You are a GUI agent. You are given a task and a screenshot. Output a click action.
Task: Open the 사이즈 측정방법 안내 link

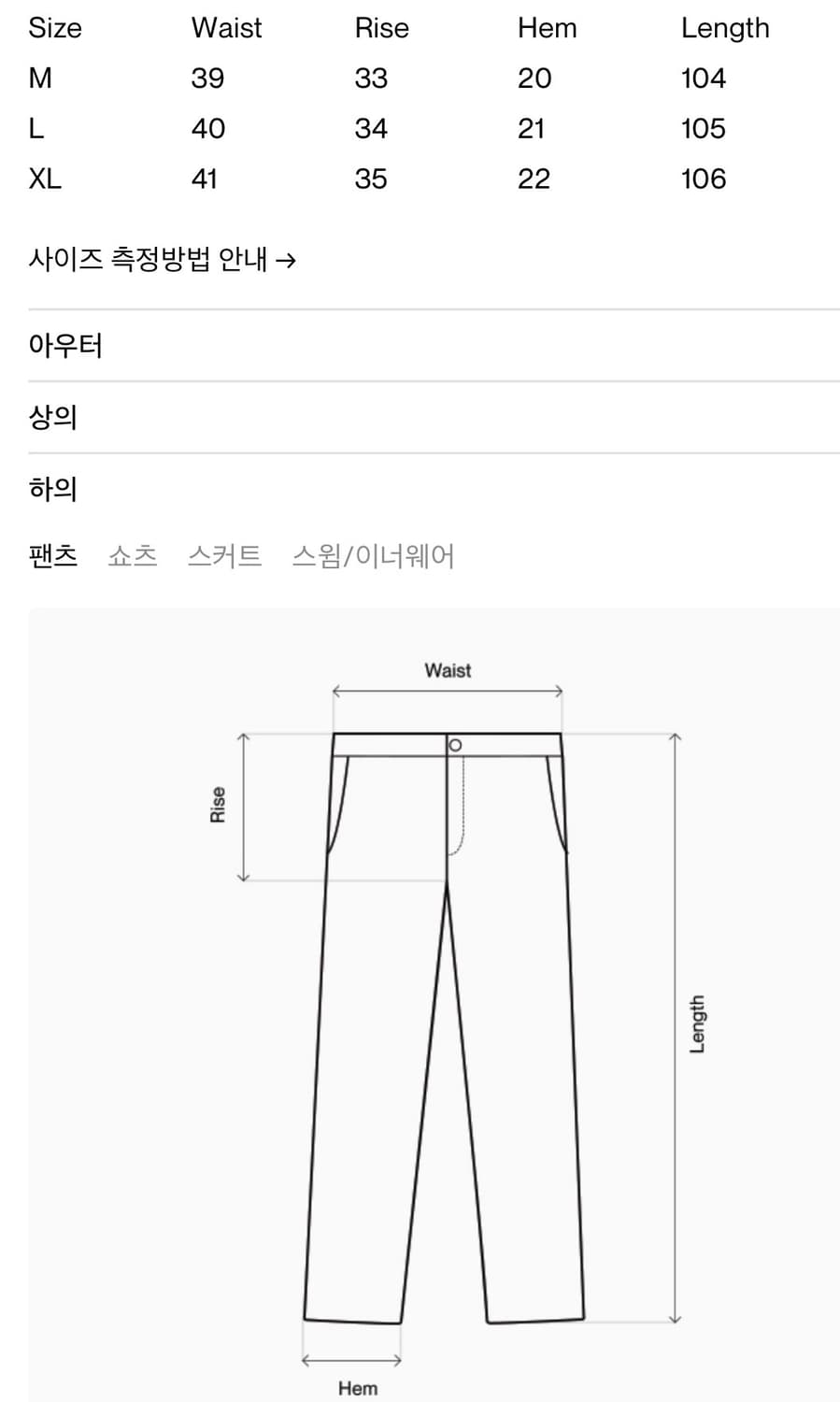149,259
